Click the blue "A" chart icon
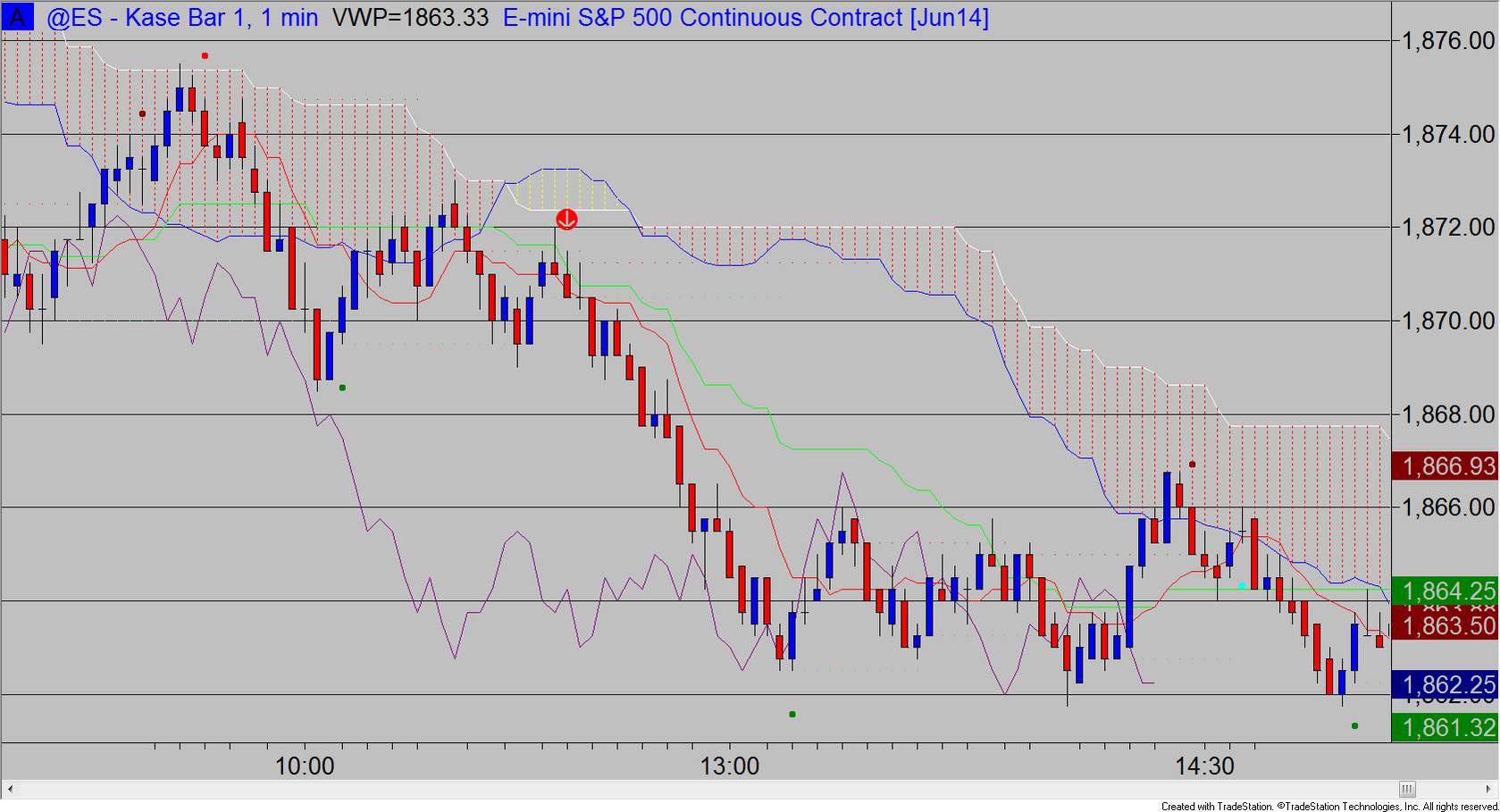1500x812 pixels. (17, 17)
